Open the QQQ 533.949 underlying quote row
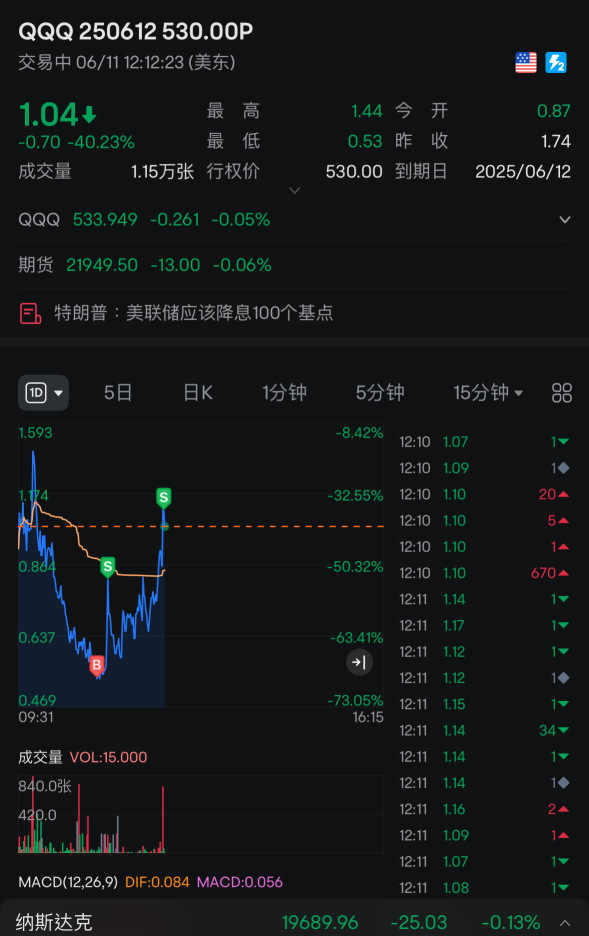Viewport: 589px width, 936px height. click(294, 220)
